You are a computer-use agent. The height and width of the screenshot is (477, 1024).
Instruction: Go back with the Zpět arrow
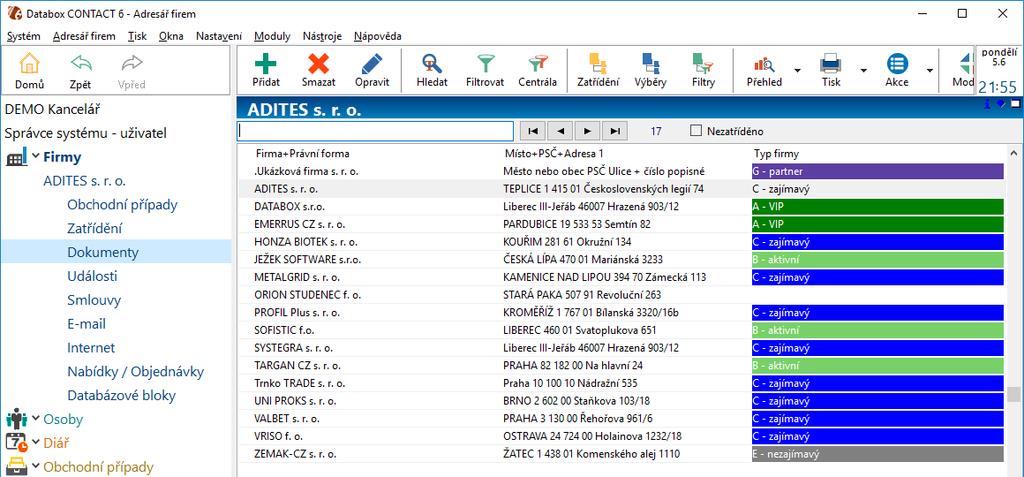(x=80, y=64)
